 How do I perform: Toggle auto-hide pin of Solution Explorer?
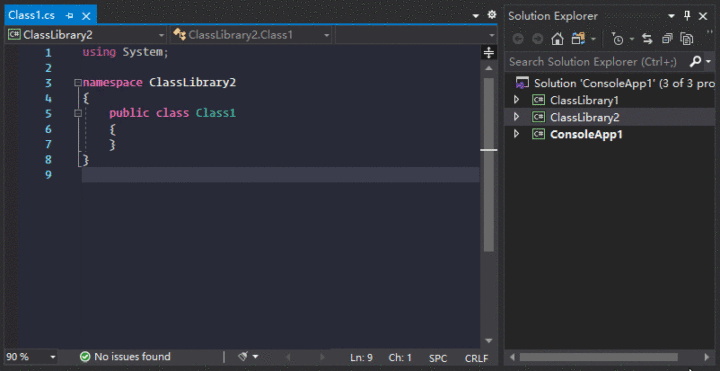[x=687, y=16]
